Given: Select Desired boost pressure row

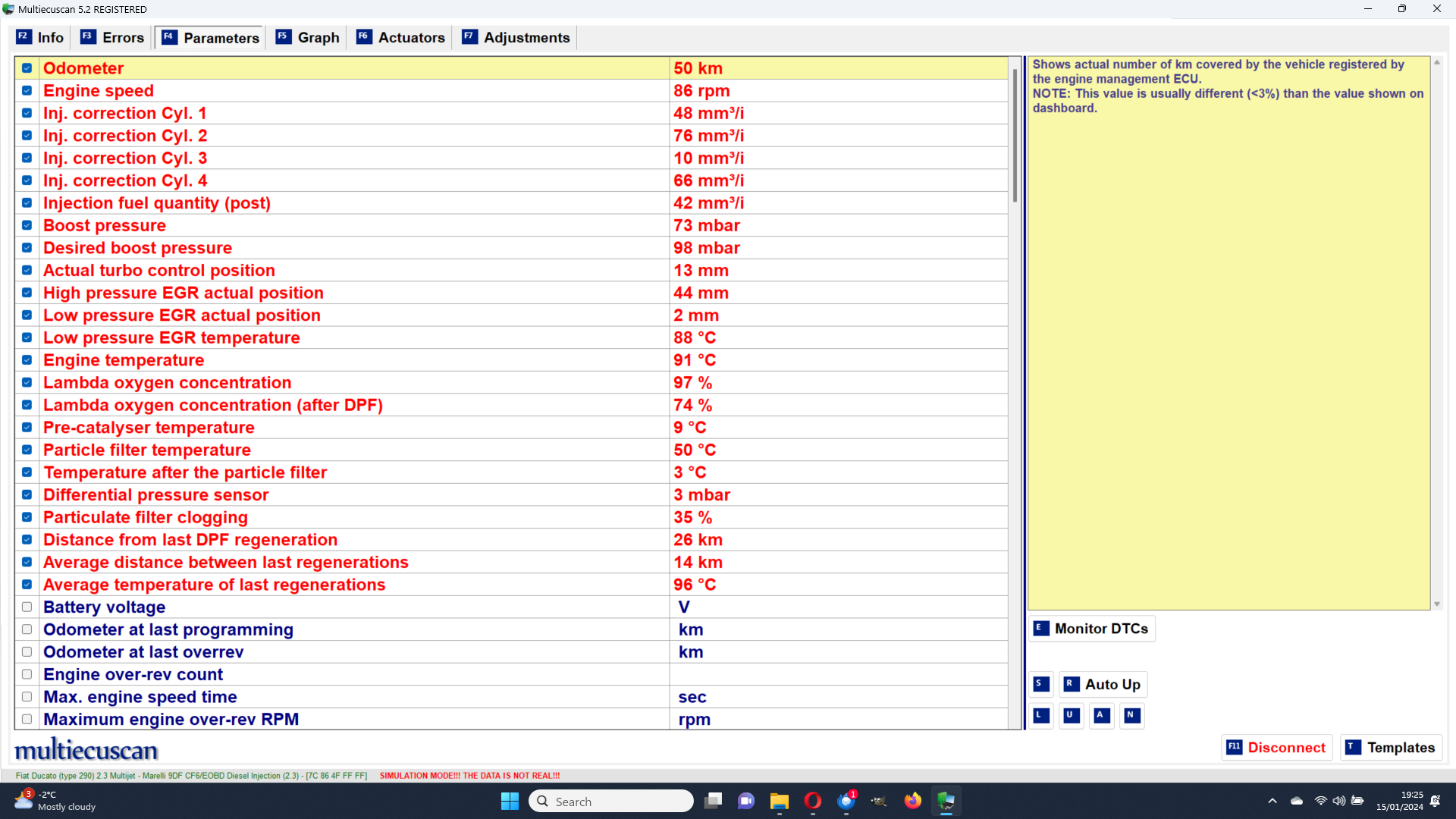Looking at the screenshot, I should [510, 248].
